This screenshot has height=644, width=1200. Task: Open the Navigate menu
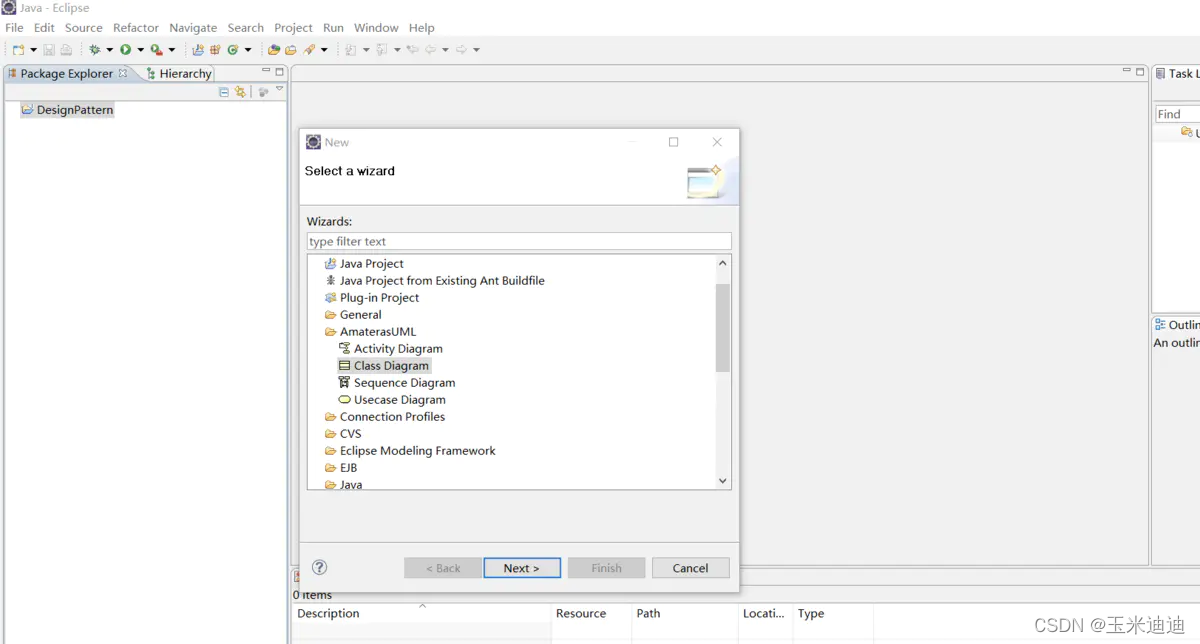tap(193, 28)
